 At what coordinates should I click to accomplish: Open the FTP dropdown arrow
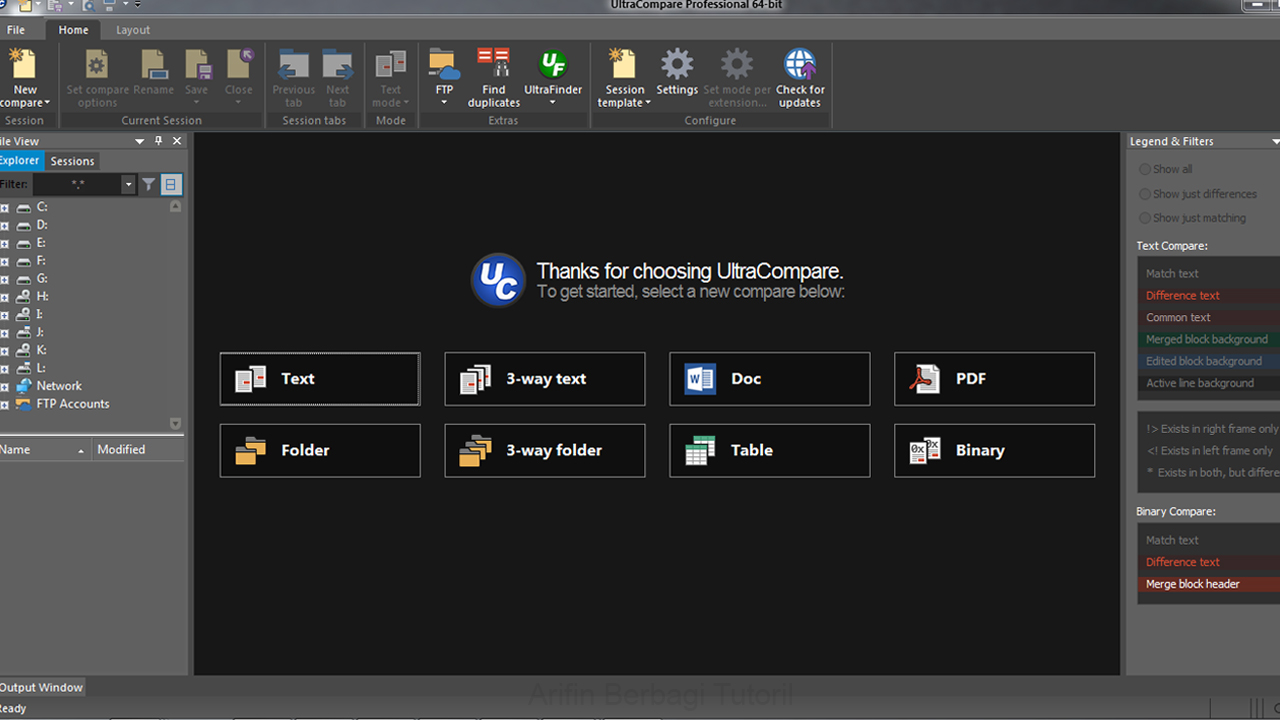pos(444,103)
